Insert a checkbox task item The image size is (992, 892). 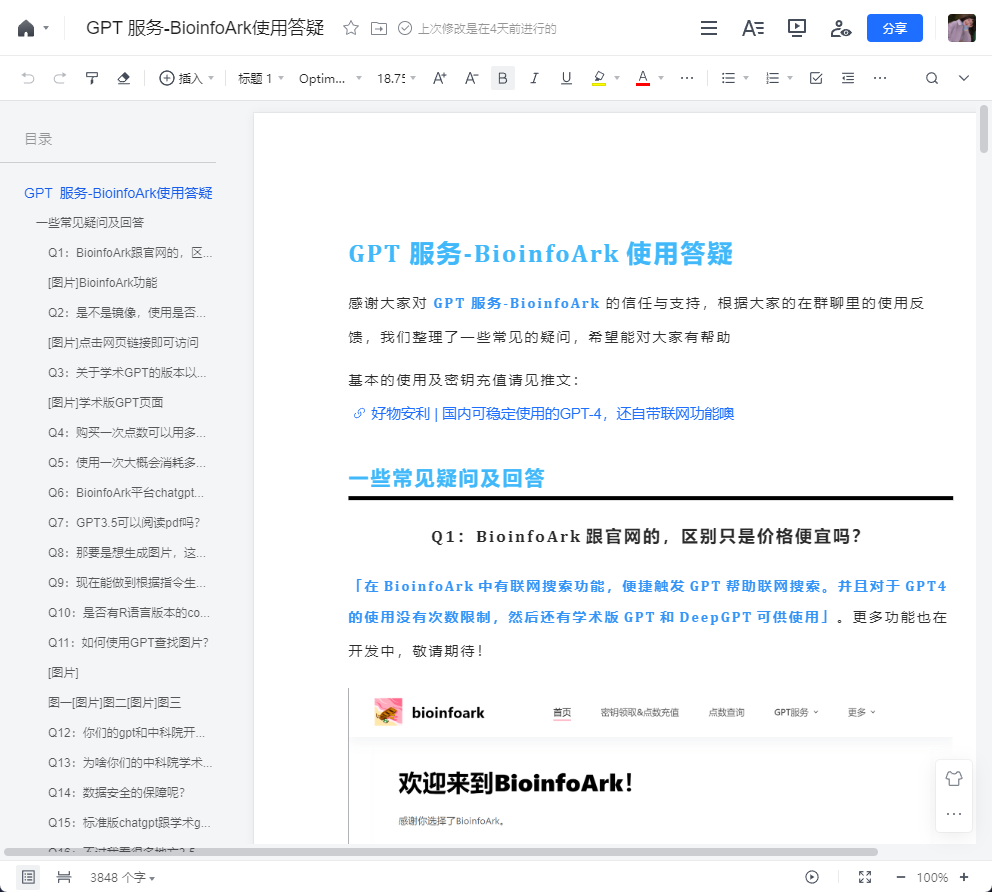coord(816,78)
